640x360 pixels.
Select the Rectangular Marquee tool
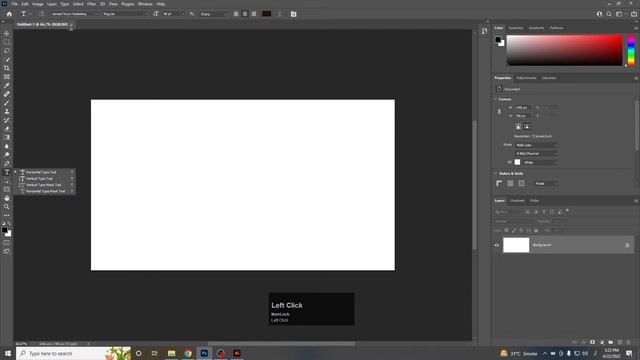(7, 42)
